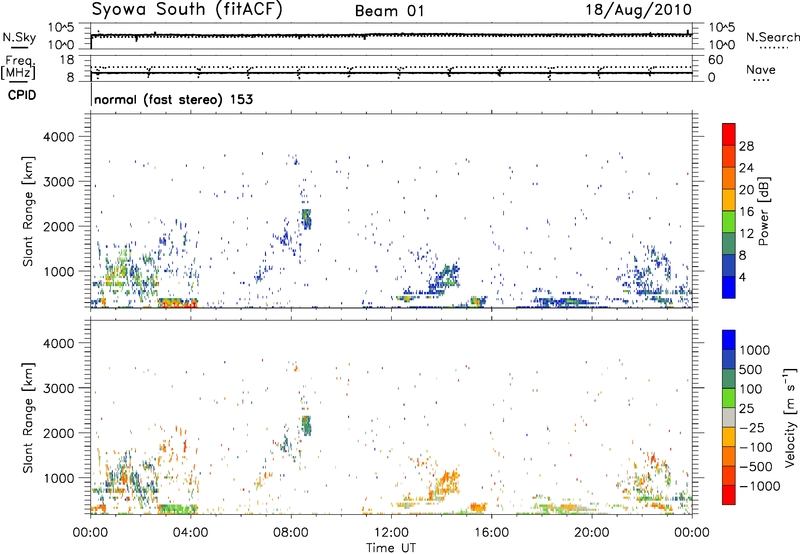
Task: Click the 'Syowa South (fitACF)' title
Action: 187,9
